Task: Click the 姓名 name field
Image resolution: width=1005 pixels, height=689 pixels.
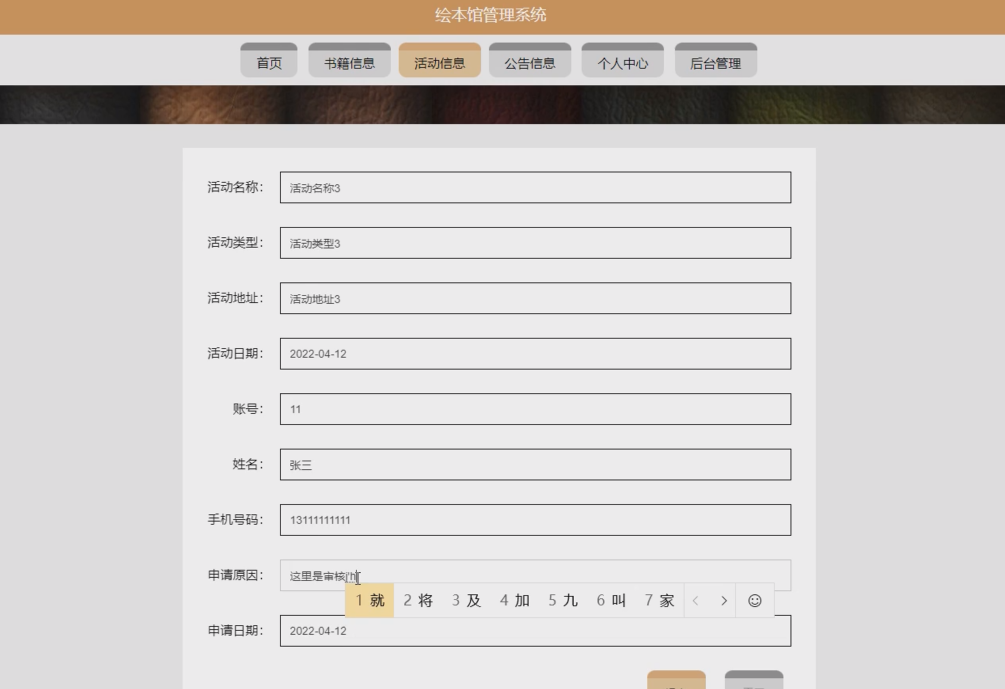Action: tap(535, 464)
